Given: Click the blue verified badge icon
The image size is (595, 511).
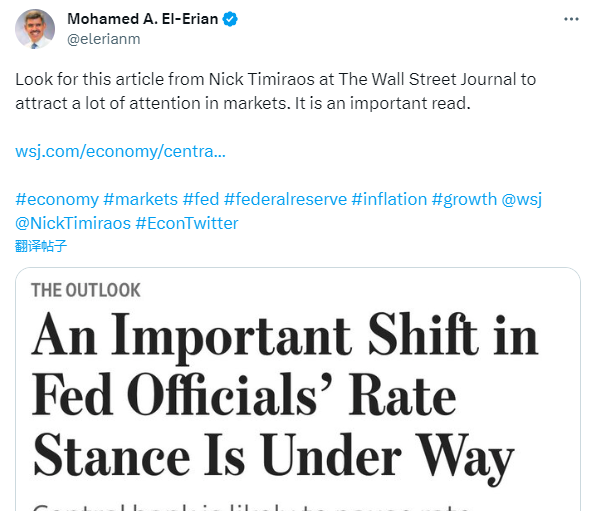Looking at the screenshot, I should coord(230,19).
